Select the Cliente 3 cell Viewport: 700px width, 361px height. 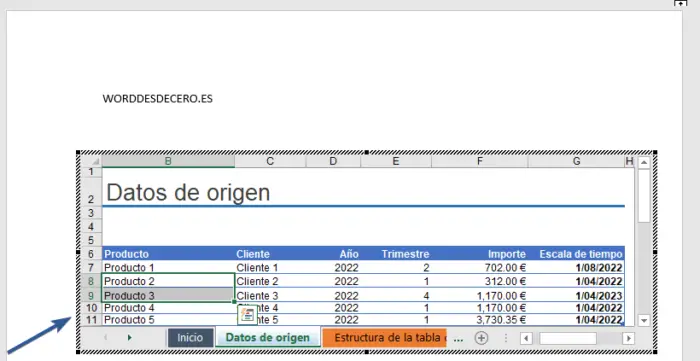click(270, 295)
